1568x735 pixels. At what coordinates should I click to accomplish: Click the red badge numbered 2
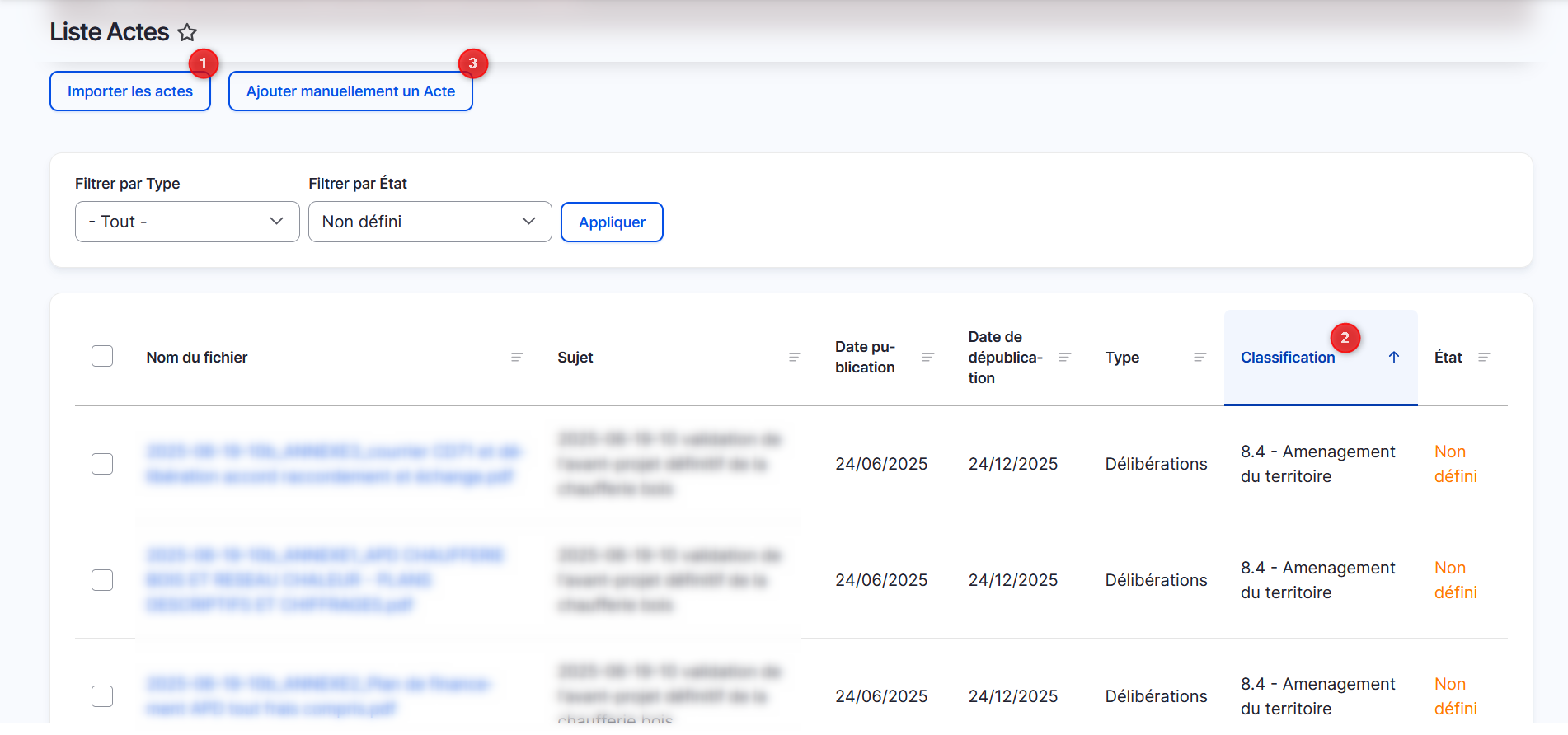(1345, 338)
